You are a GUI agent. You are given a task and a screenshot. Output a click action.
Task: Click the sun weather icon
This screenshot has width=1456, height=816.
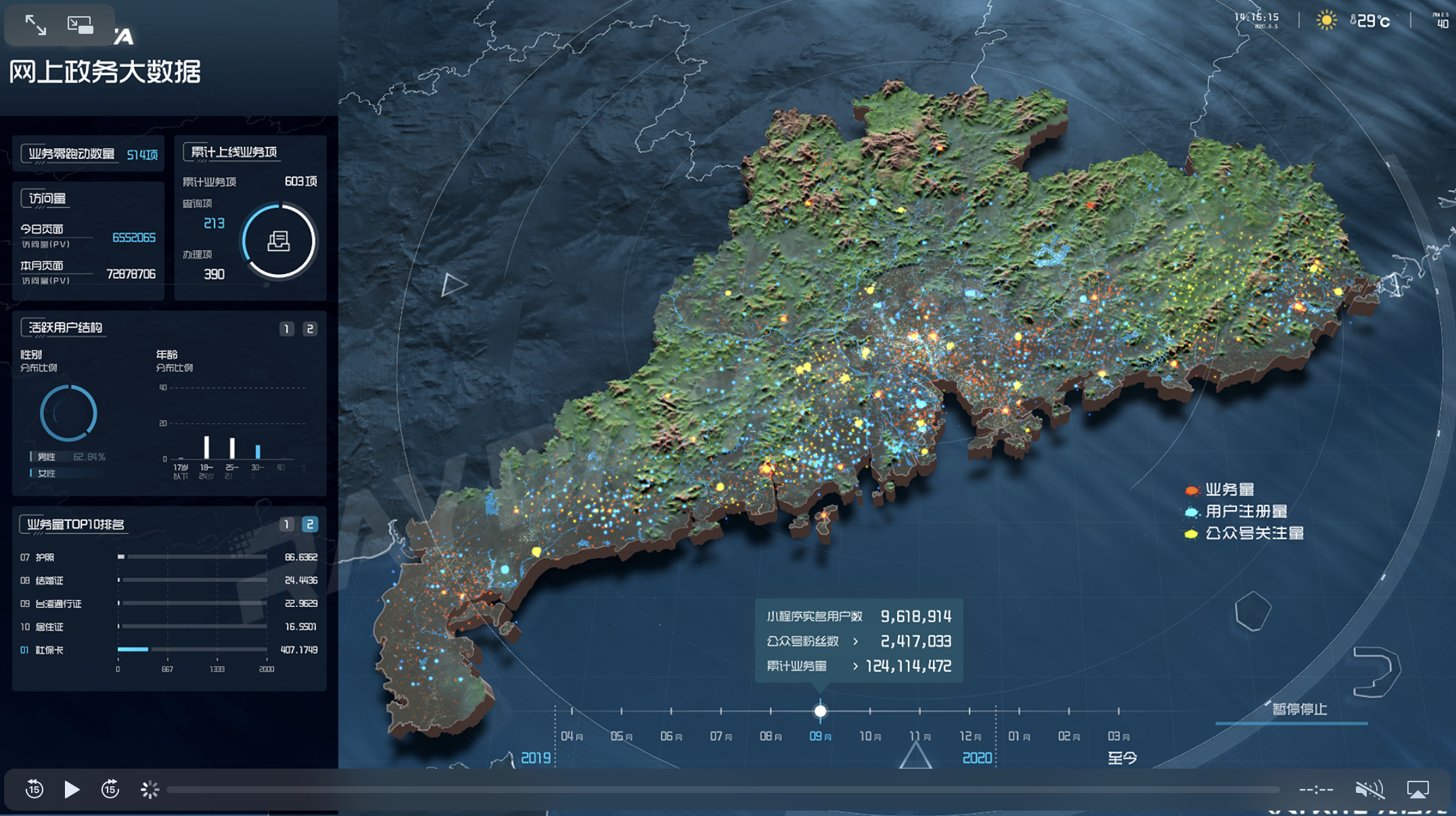click(x=1326, y=20)
